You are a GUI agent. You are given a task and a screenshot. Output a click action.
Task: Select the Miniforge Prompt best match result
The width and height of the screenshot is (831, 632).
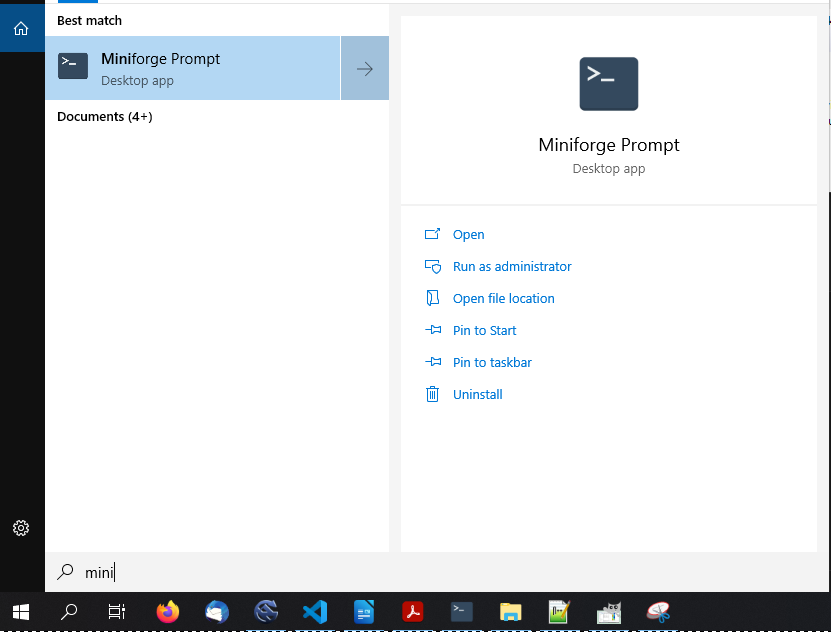(x=192, y=68)
